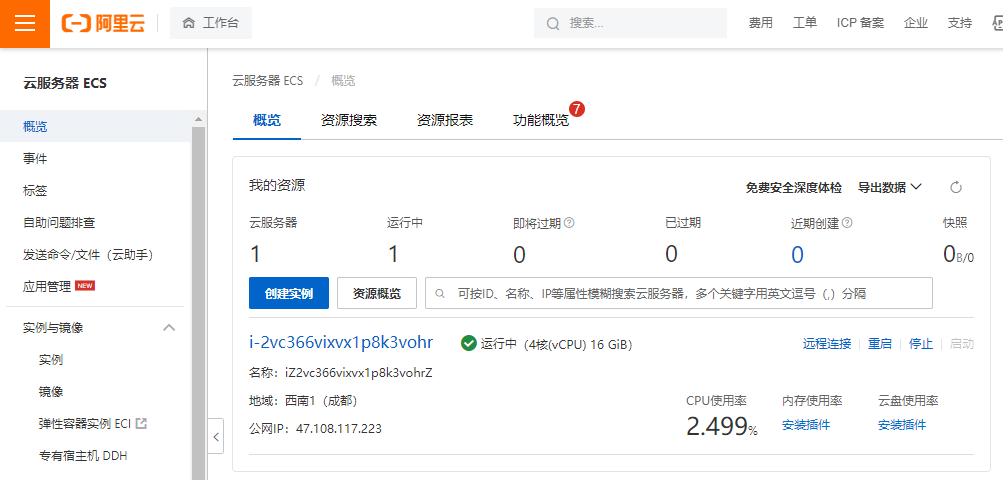The width and height of the screenshot is (1003, 480).
Task: Open the 工作台 workbench button
Action: pos(211,23)
